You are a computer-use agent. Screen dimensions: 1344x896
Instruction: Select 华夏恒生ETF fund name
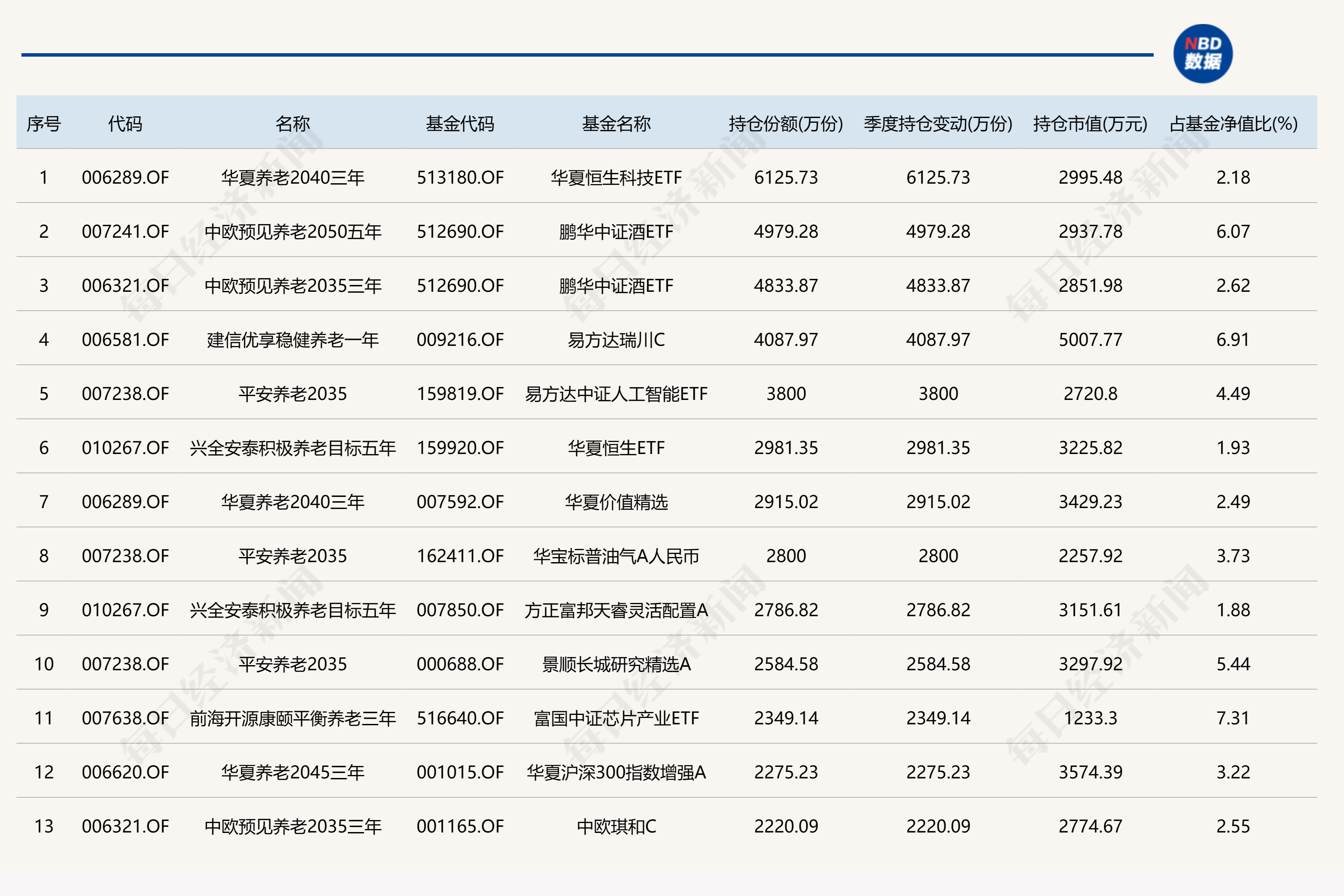point(617,448)
